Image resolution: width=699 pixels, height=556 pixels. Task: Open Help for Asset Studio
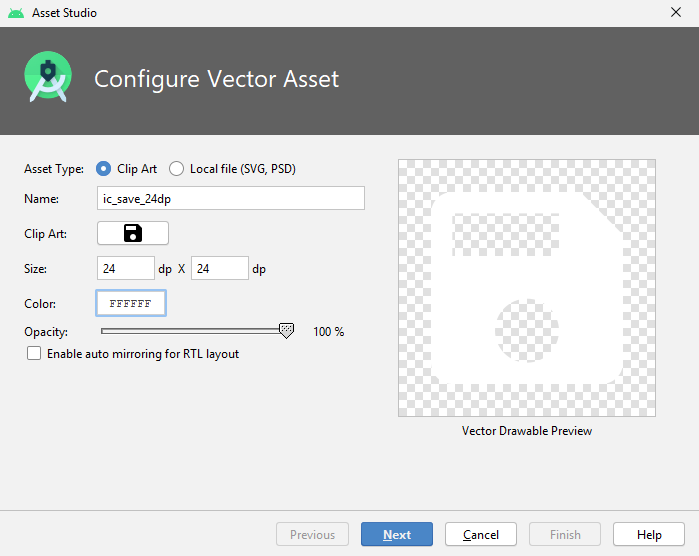coord(649,534)
